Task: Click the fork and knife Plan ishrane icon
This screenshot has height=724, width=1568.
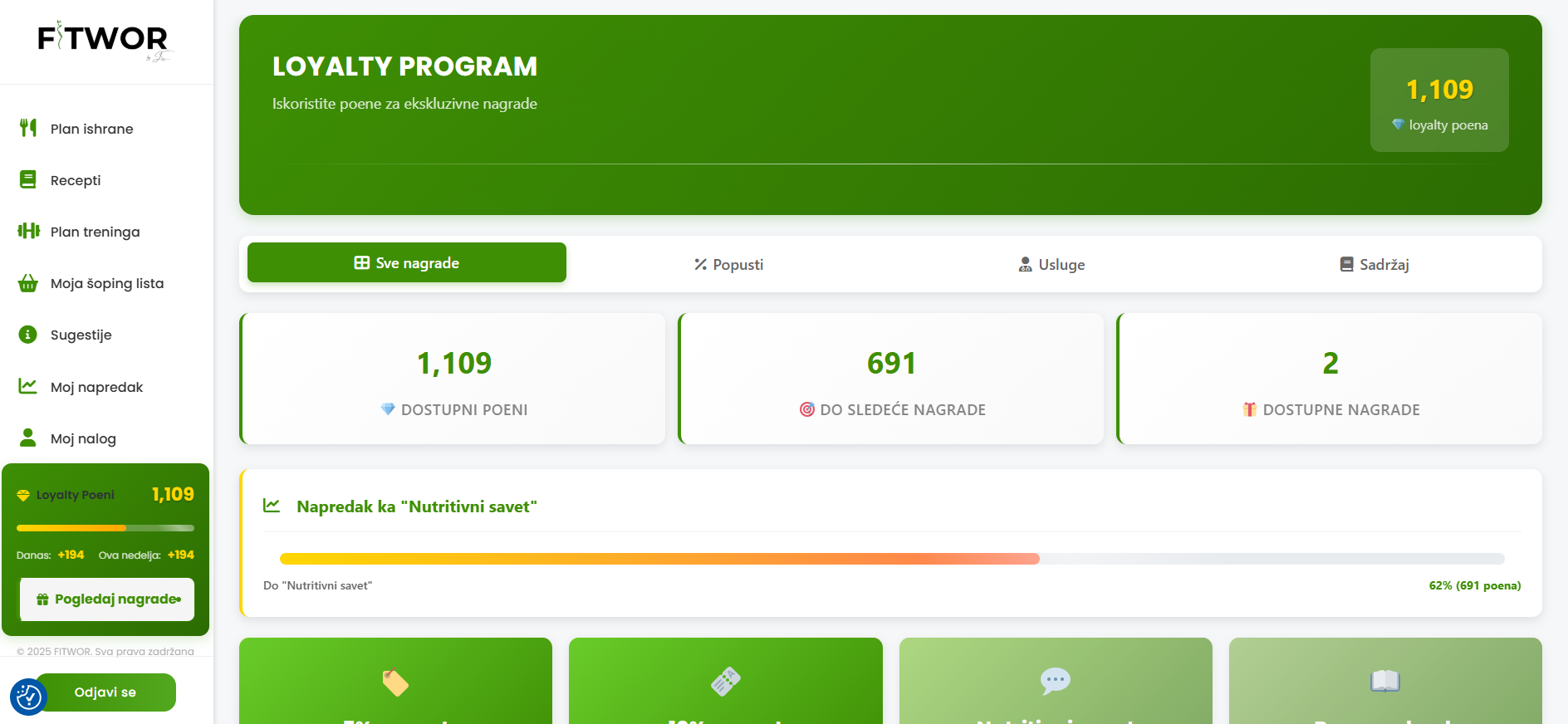Action: [x=28, y=128]
